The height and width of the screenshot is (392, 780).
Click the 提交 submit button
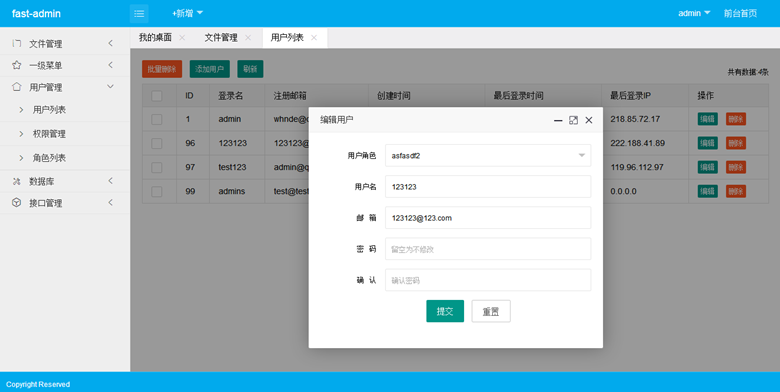coord(445,311)
